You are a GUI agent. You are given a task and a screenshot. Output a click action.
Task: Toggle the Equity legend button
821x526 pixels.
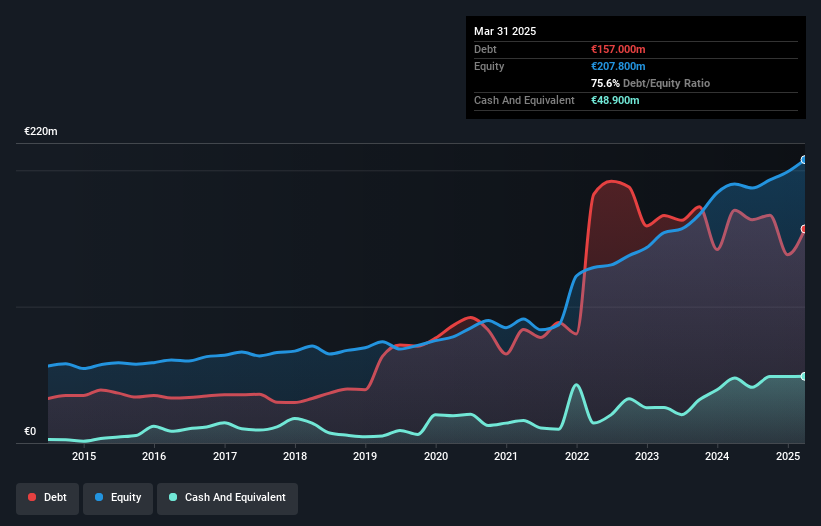click(x=118, y=498)
